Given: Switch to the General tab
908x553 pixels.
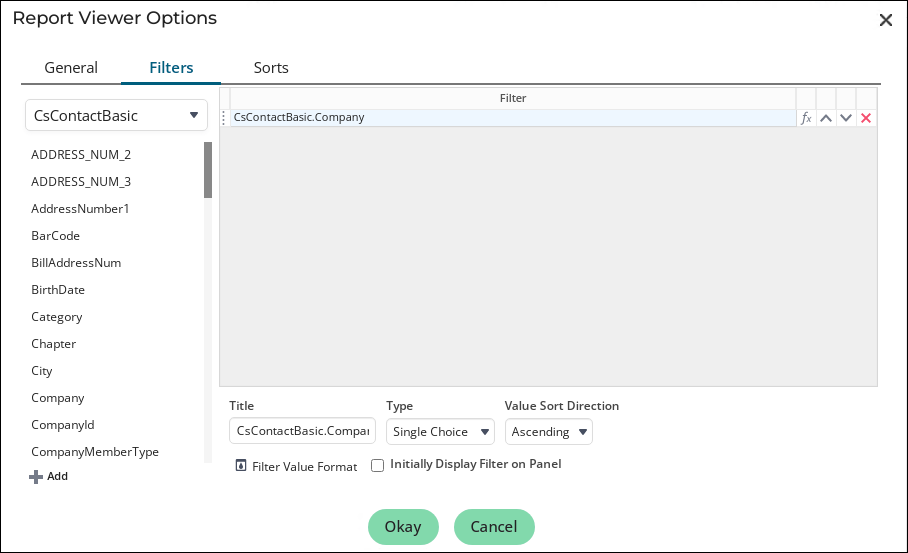Looking at the screenshot, I should click(x=71, y=68).
